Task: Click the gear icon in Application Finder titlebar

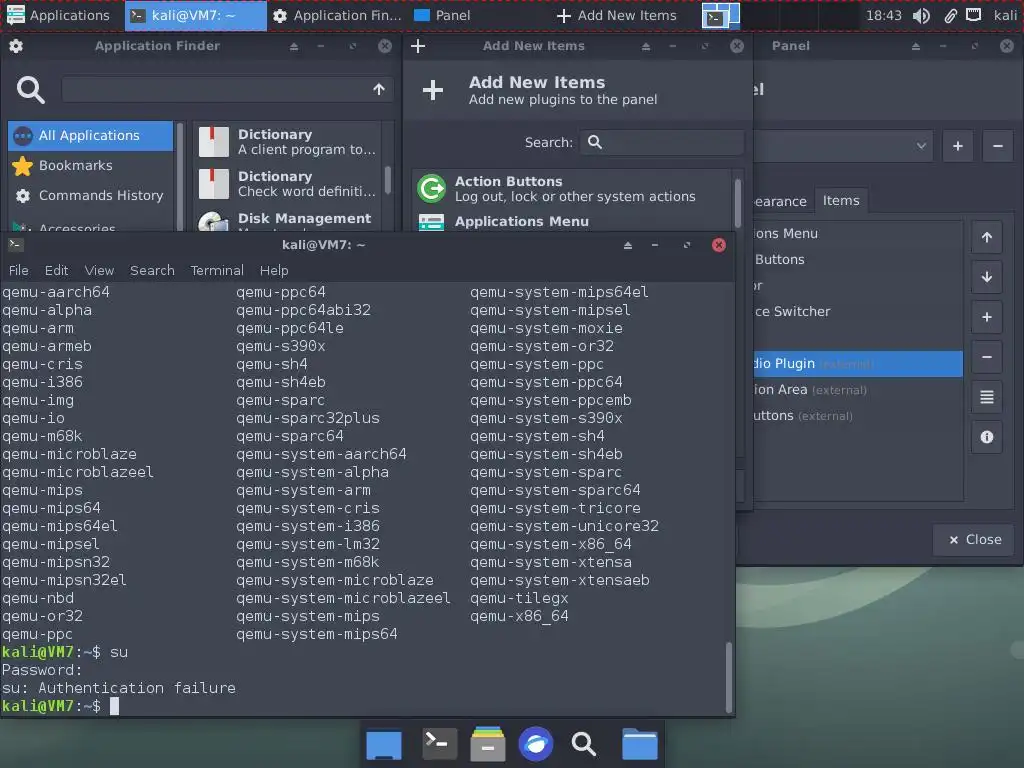Action: 16,46
